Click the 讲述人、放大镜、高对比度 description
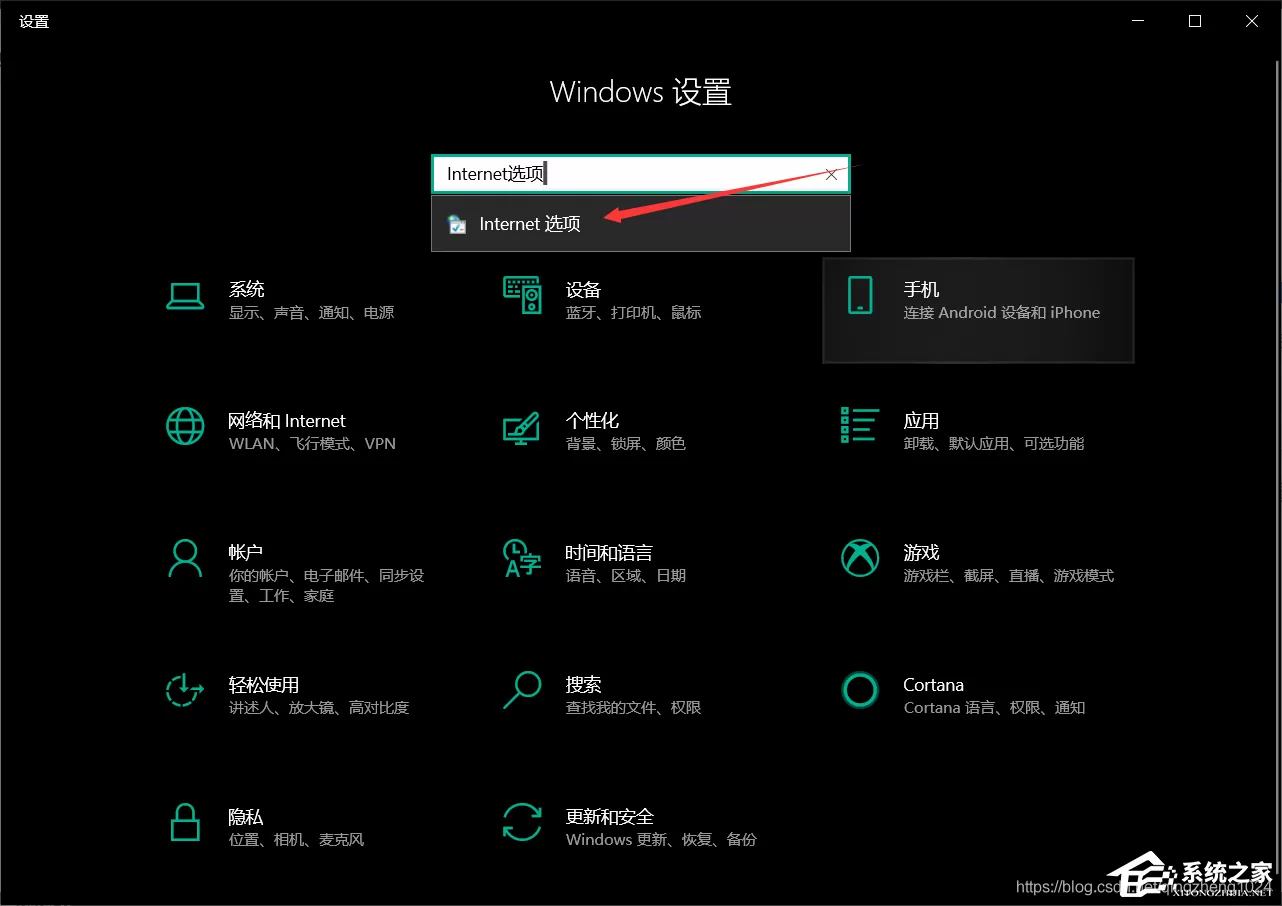 point(319,708)
